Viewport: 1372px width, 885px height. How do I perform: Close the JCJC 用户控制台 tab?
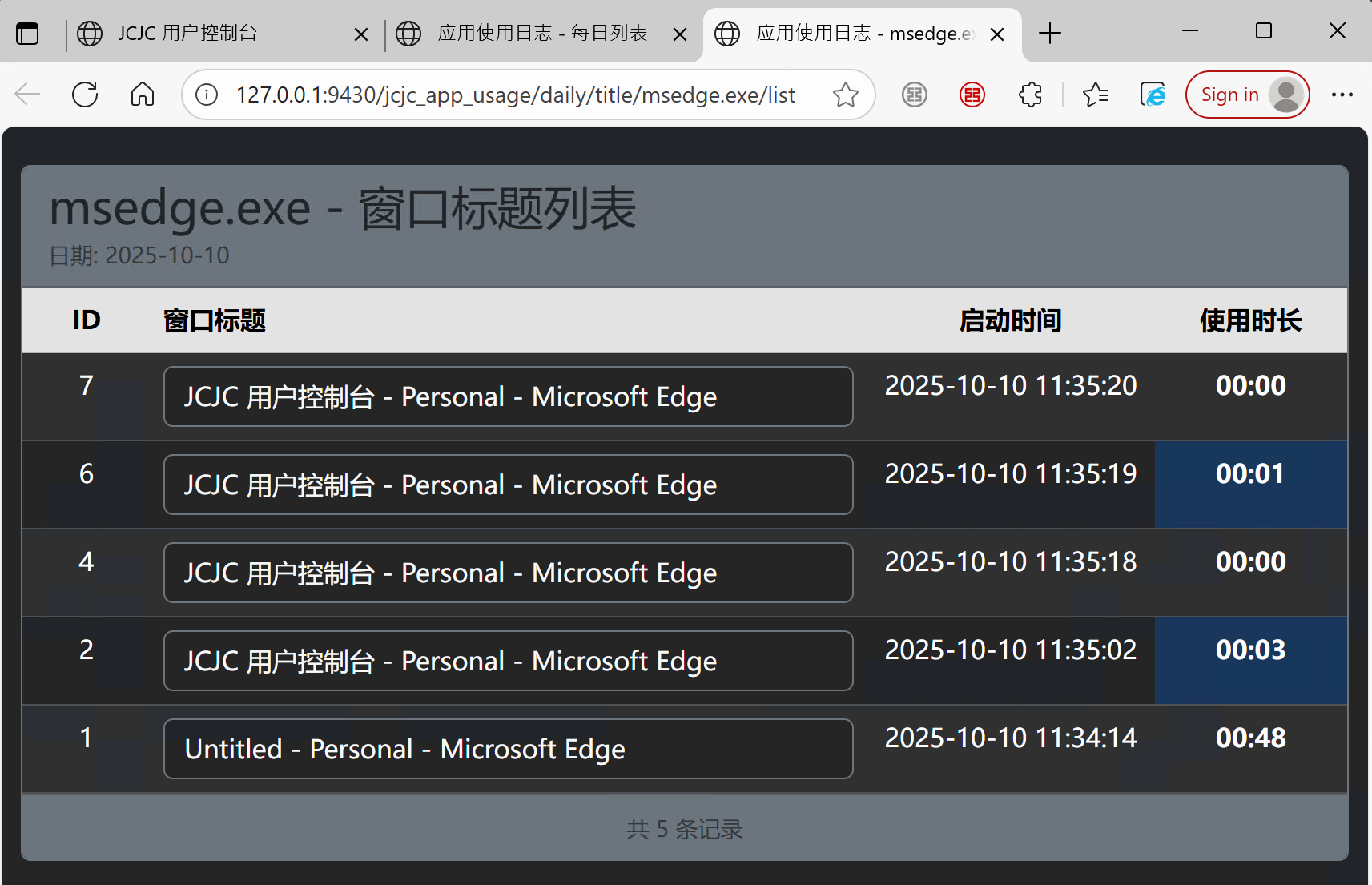pyautogui.click(x=361, y=34)
